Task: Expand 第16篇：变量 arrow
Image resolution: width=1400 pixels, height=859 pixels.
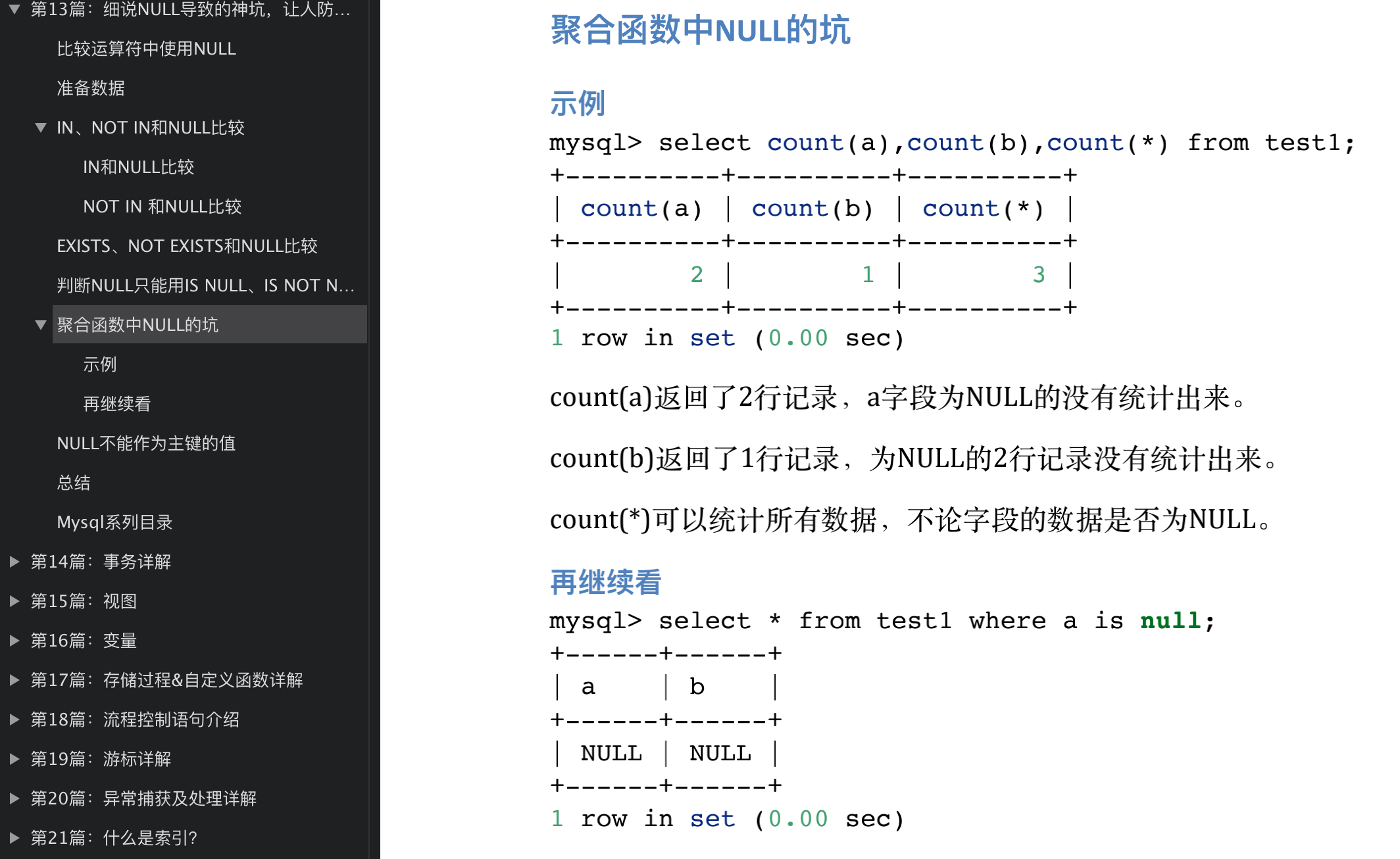Action: pyautogui.click(x=14, y=641)
